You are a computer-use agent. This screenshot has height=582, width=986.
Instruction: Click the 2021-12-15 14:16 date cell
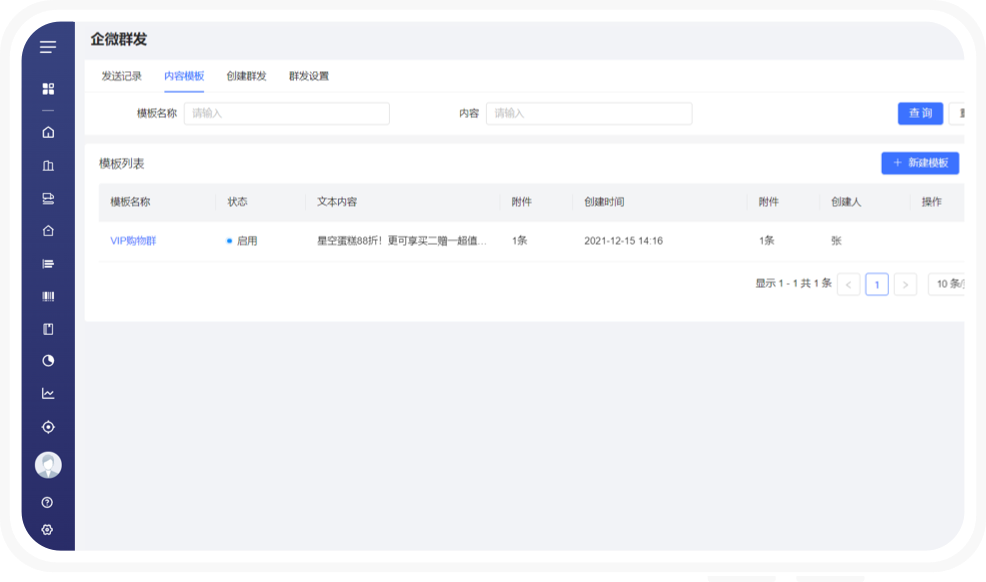coord(623,241)
